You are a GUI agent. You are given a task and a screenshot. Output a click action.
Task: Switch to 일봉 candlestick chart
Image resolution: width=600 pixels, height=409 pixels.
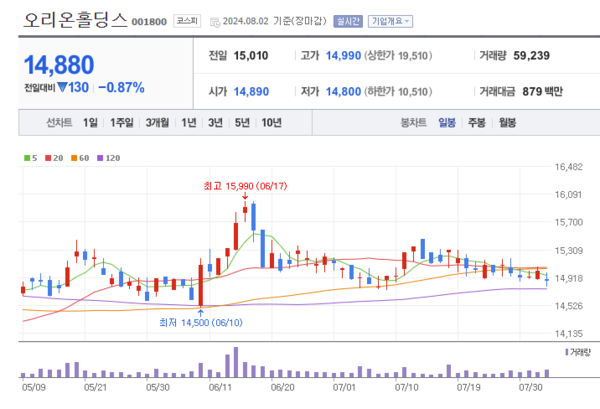tap(447, 122)
